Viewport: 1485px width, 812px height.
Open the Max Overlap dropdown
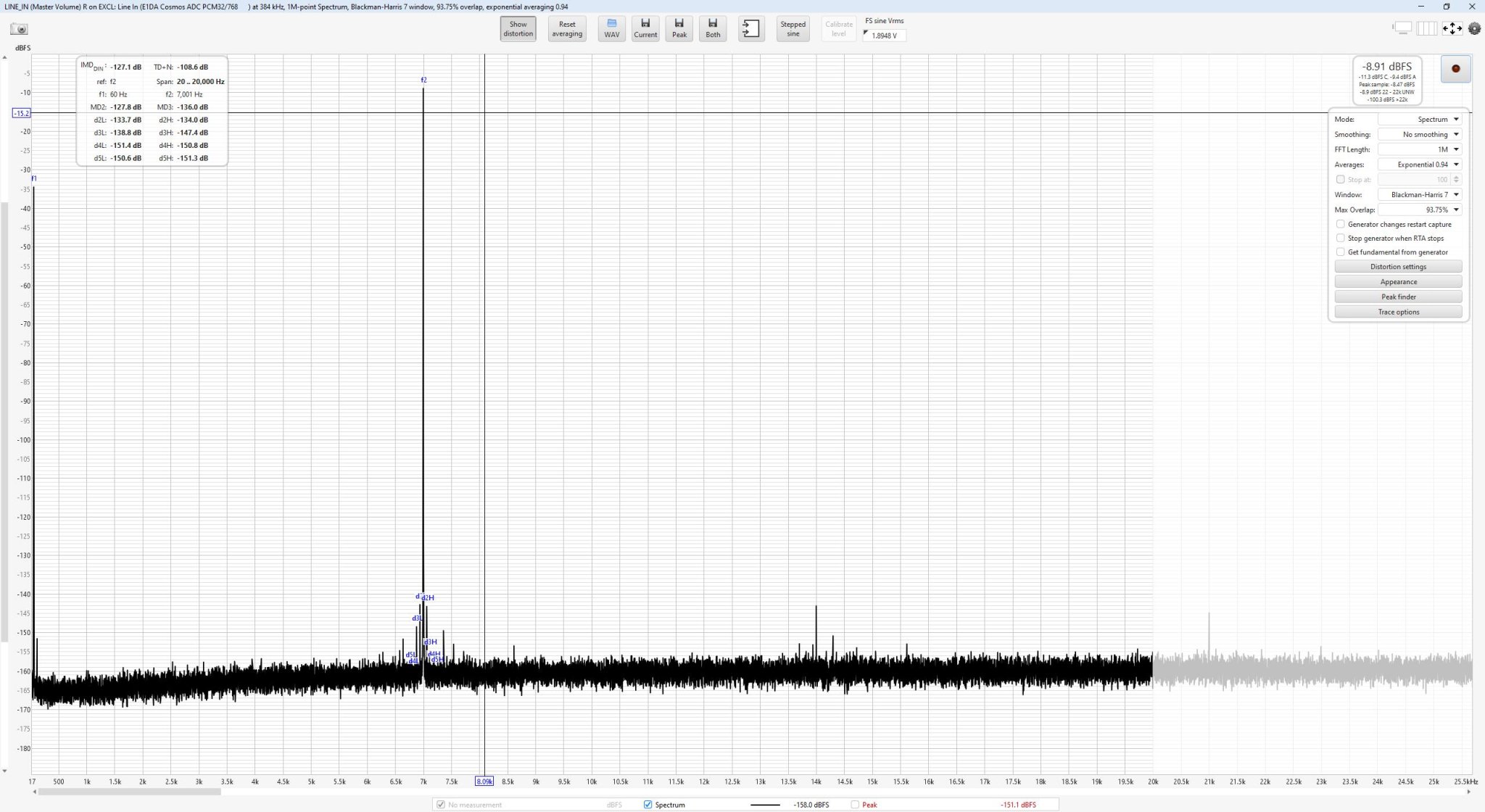point(1420,210)
